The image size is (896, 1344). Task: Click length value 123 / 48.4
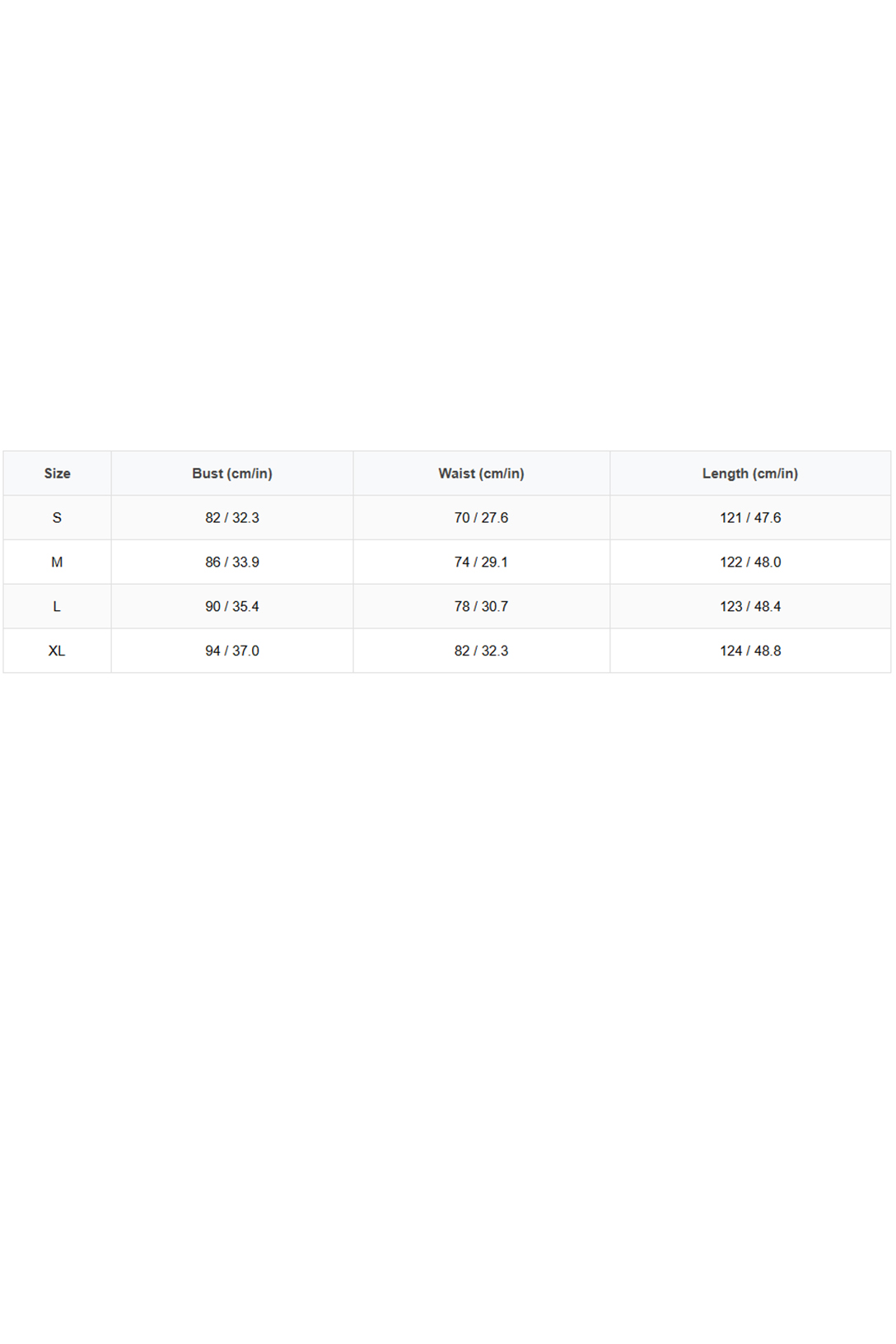[750, 607]
